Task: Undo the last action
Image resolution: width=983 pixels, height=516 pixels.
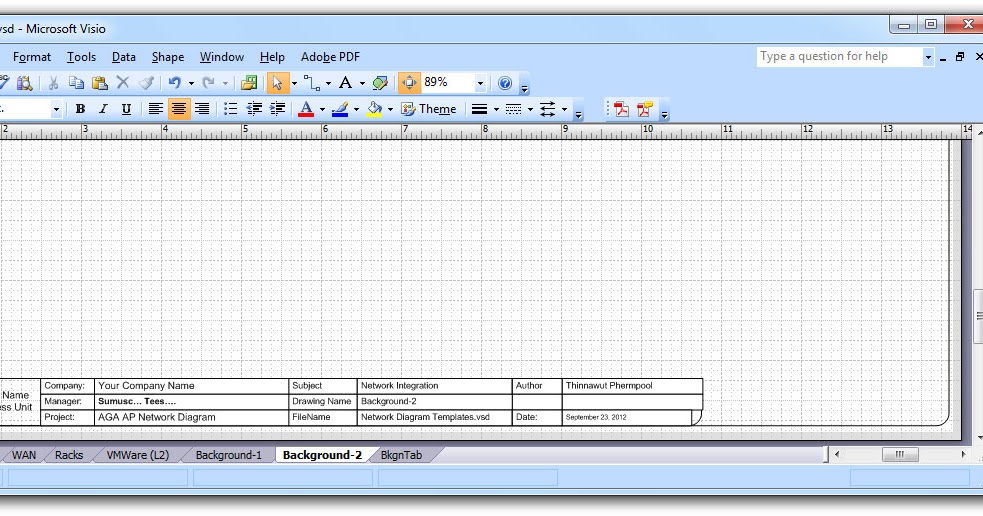Action: [174, 83]
